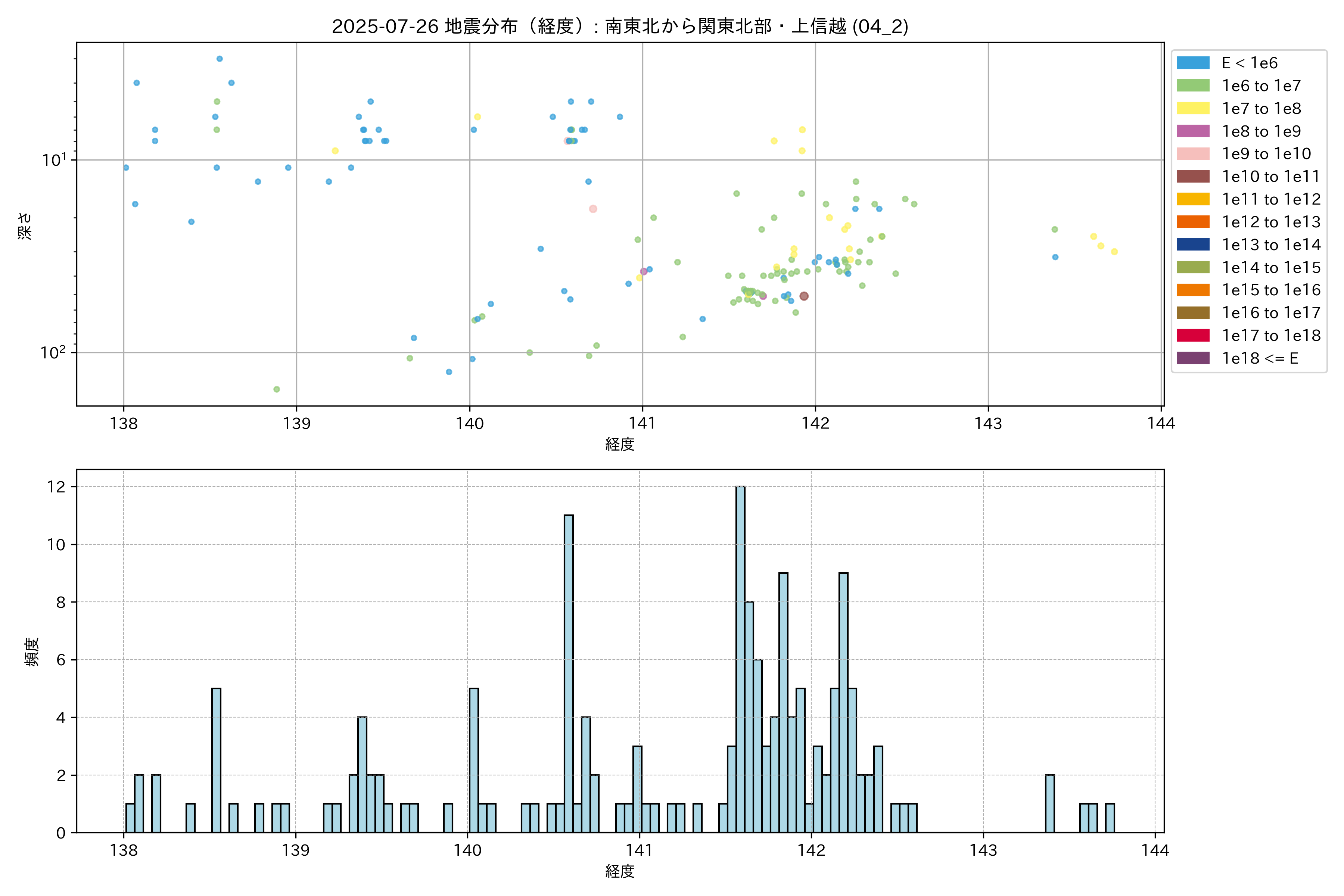Click the brown scatter dot near longitude 142
Screen dimensions: 1344x896
pos(804,296)
